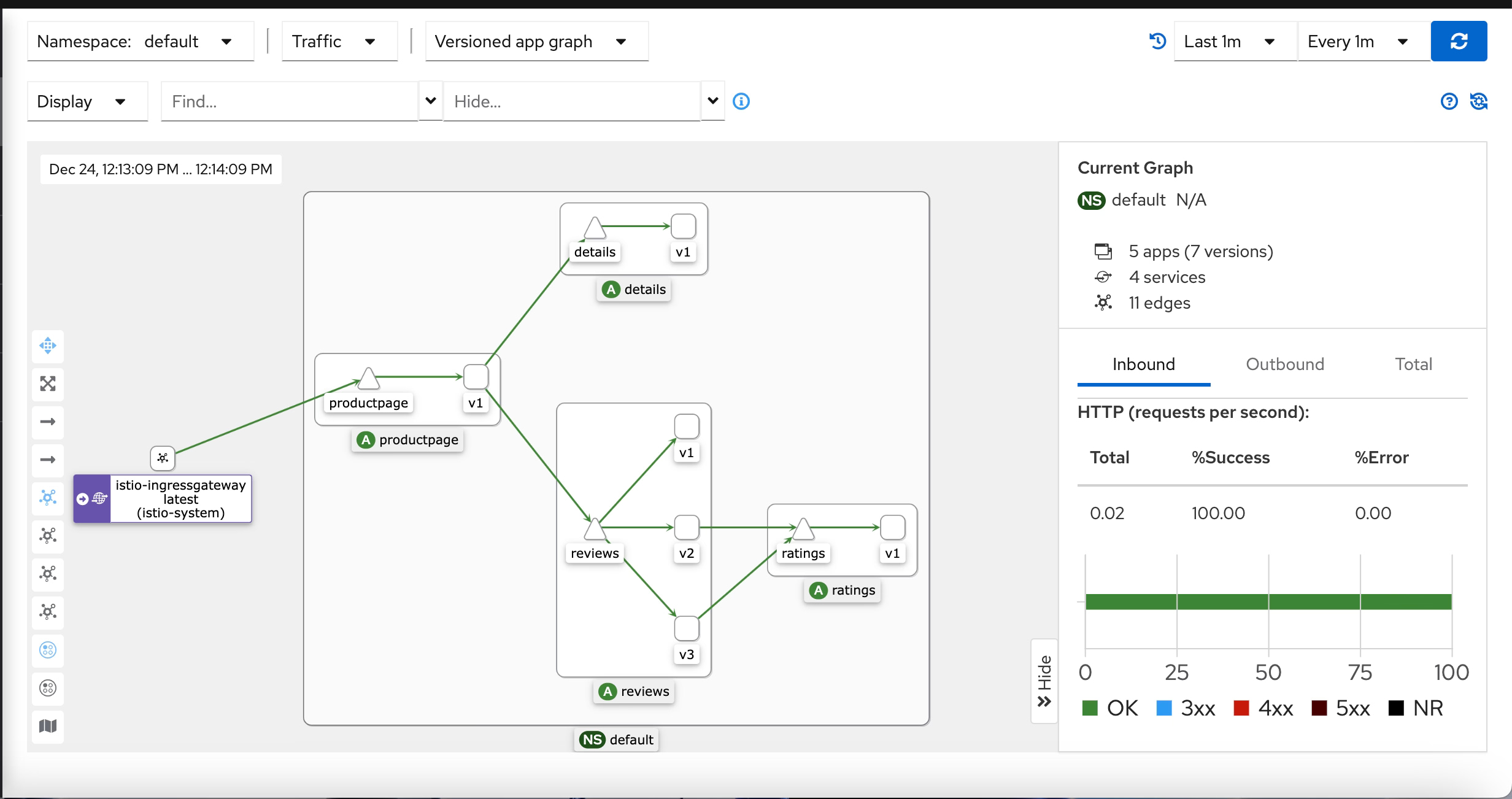Click the blue Refresh button
The width and height of the screenshot is (1512, 799).
[x=1459, y=41]
